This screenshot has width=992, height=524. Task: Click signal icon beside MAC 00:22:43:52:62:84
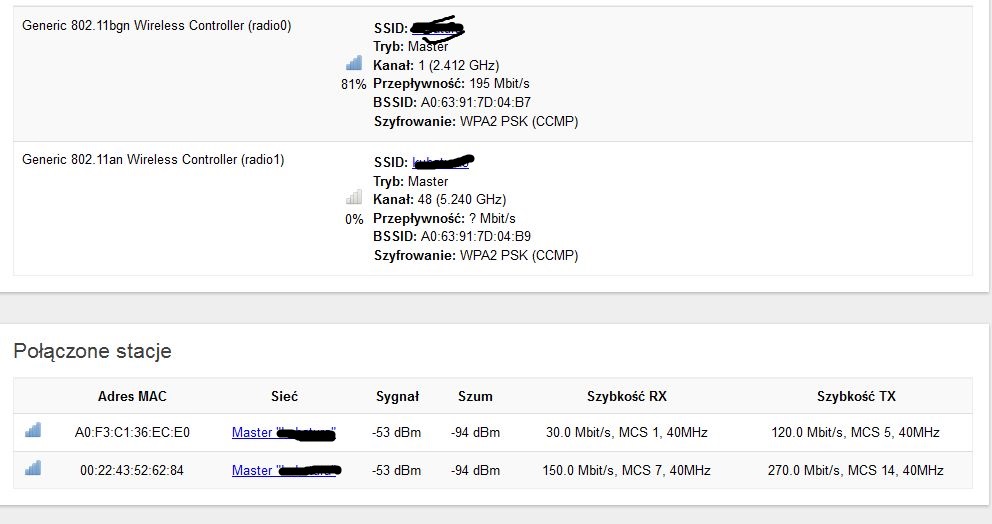click(33, 468)
